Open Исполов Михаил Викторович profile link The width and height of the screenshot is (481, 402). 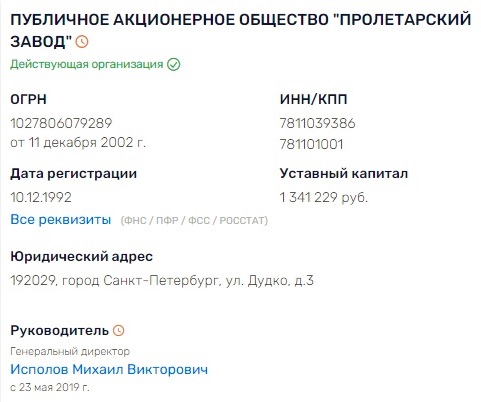(x=109, y=369)
